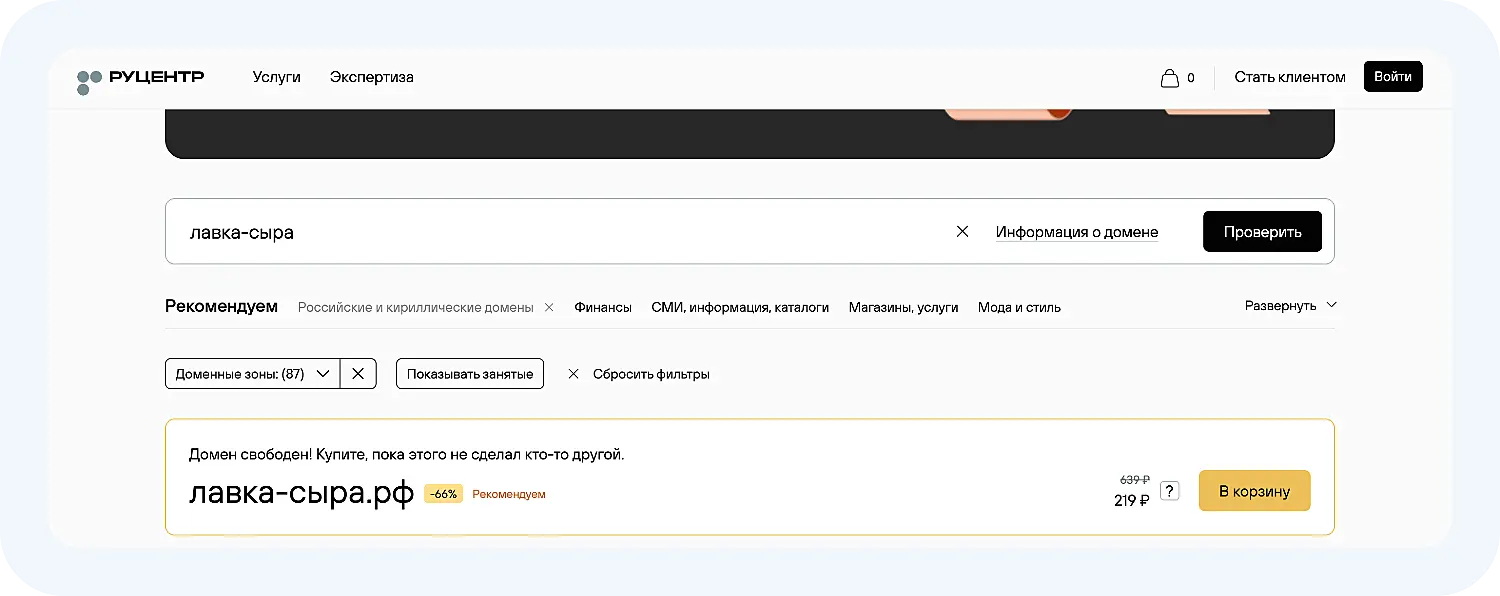Viewport: 1500px width, 596px height.
Task: Remove the Russian and Cyrillic domains filter
Action: (549, 307)
